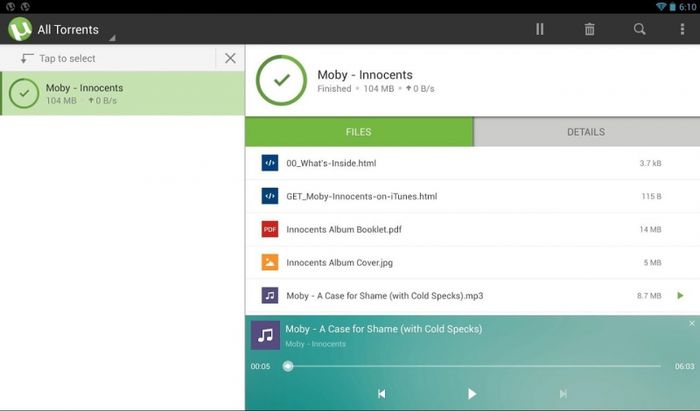Switch to the FILES tab
The image size is (700, 411).
tap(359, 132)
